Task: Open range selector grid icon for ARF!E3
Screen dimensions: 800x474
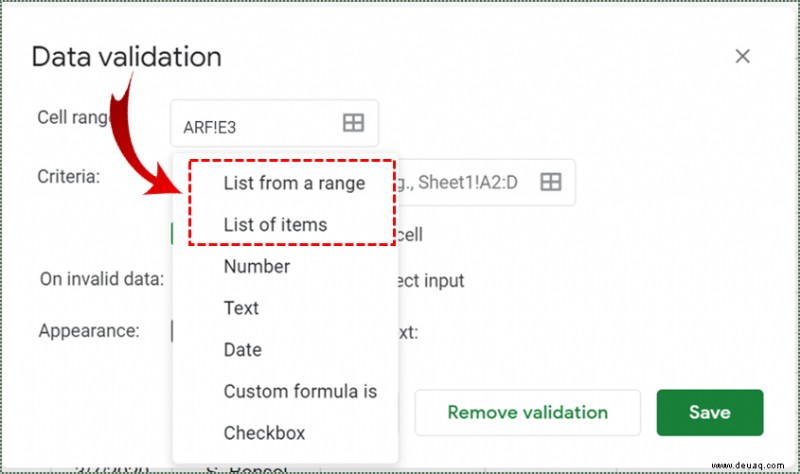Action: 353,123
